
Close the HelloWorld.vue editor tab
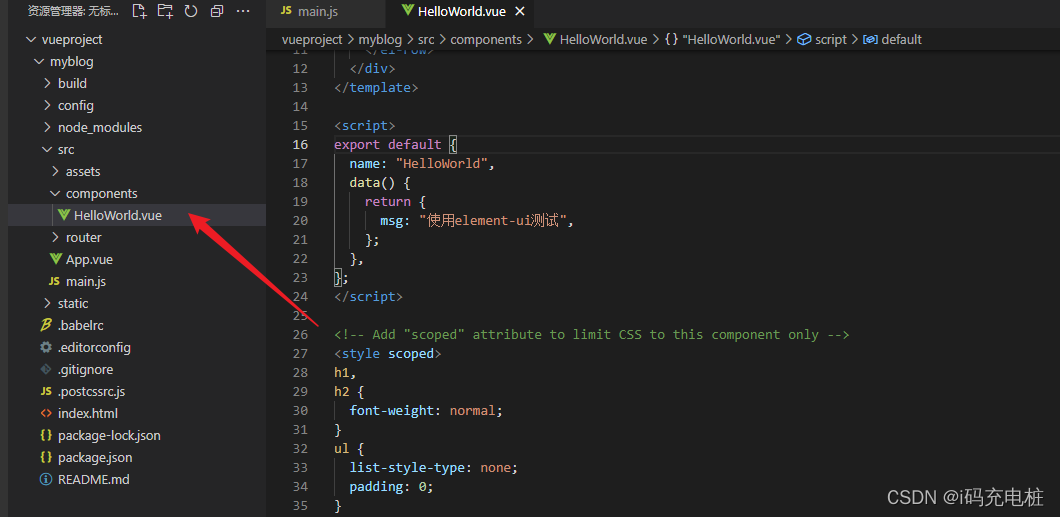click(519, 11)
